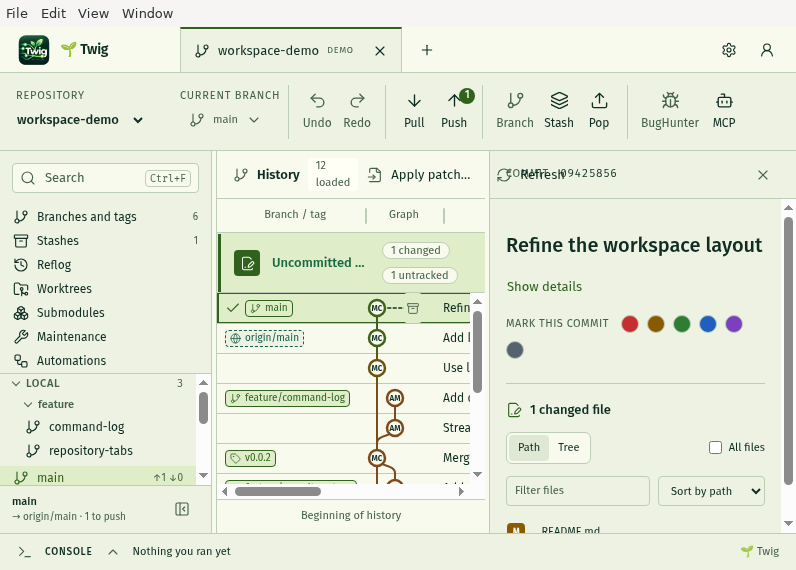This screenshot has width=796, height=570.
Task: Click the 1 untracked badge
Action: click(x=419, y=275)
